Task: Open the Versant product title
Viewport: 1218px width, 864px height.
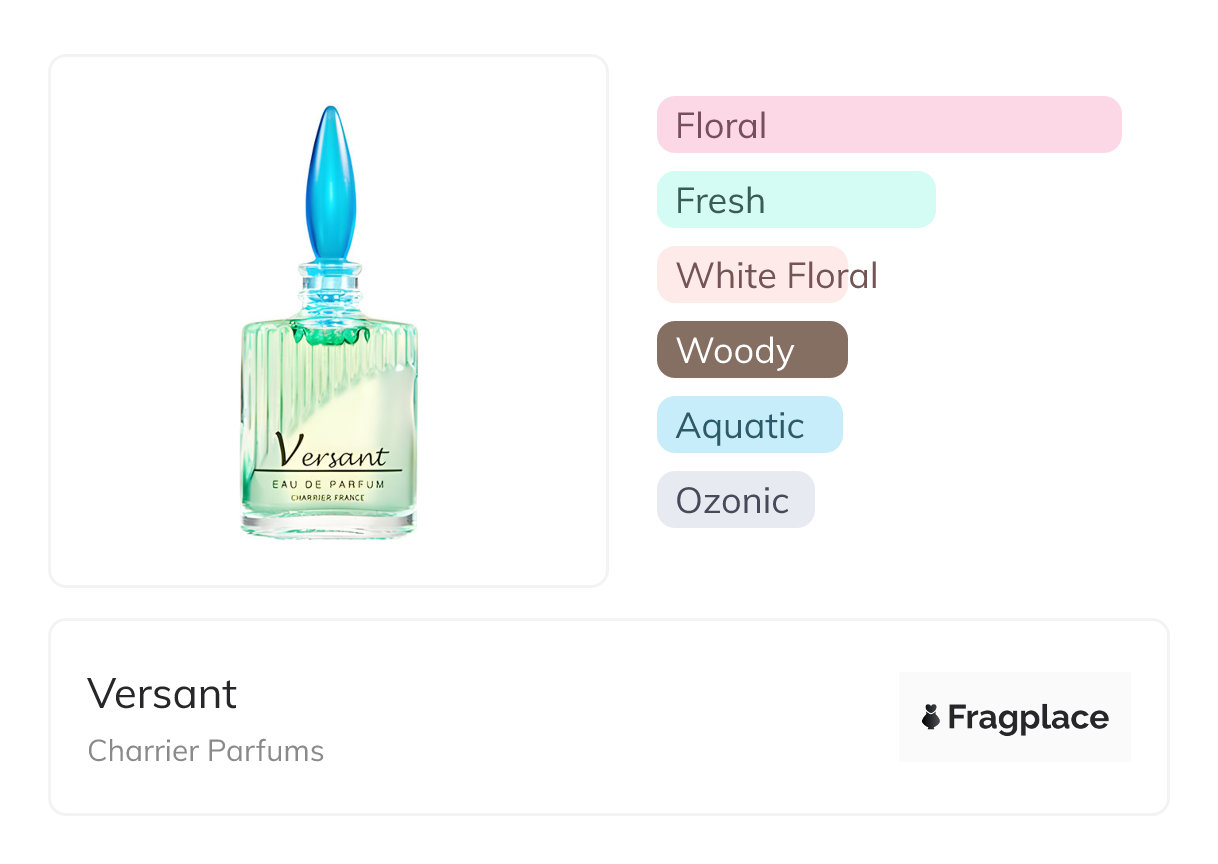Action: click(162, 694)
